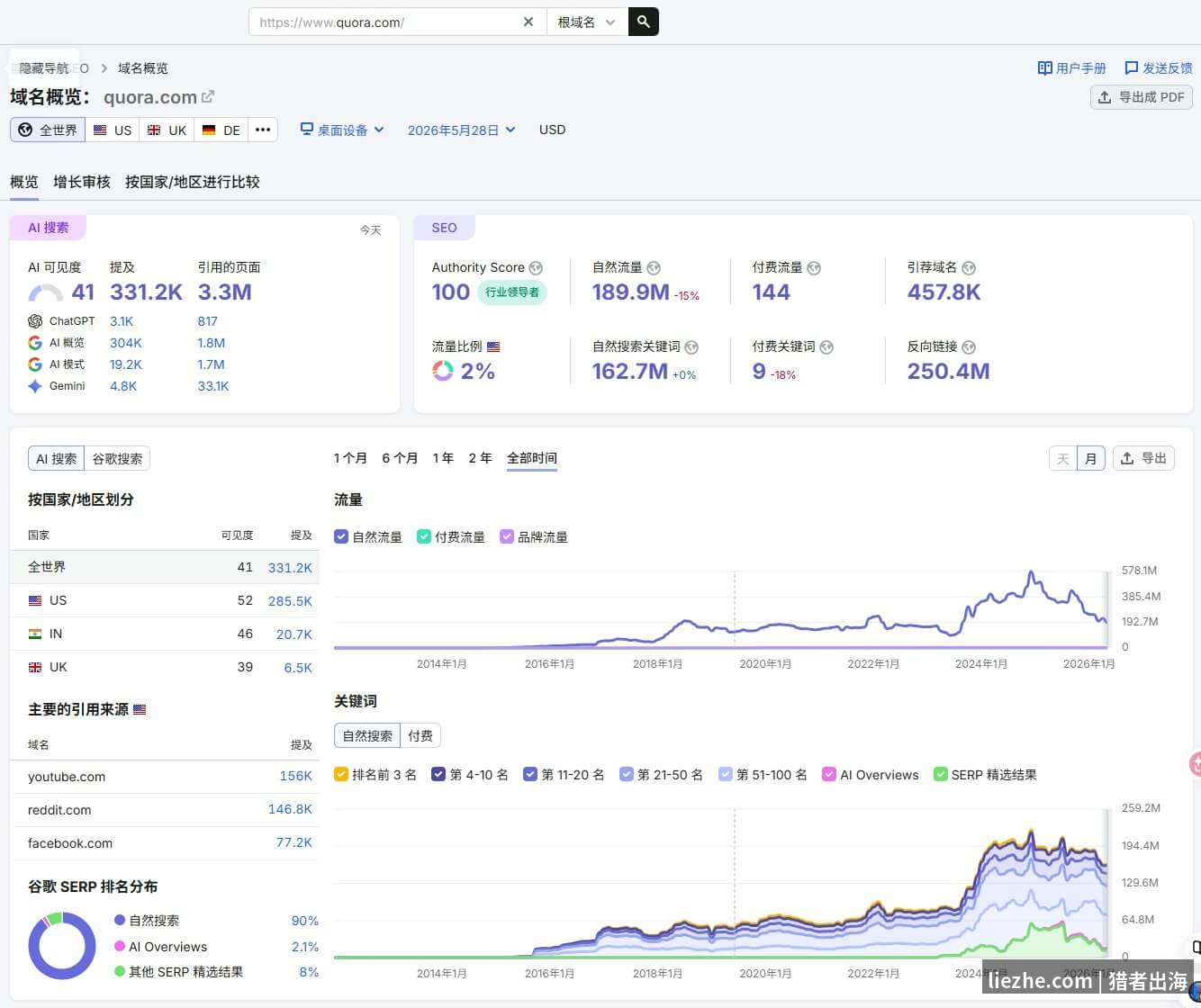The width and height of the screenshot is (1201, 1008).
Task: Open the 桌面设备 device dropdown
Action: coord(342,130)
